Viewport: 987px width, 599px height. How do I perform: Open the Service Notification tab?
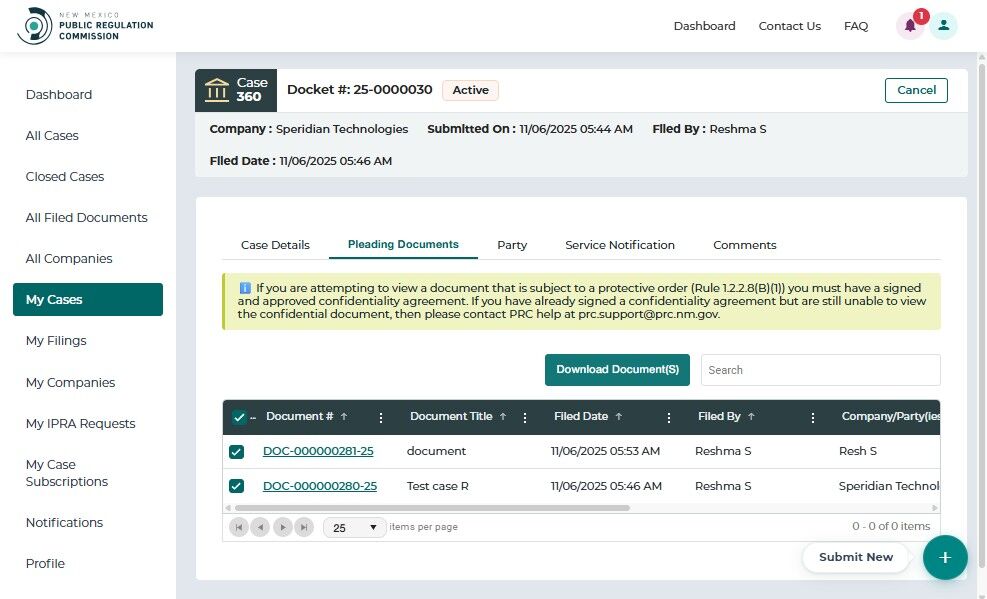(619, 245)
